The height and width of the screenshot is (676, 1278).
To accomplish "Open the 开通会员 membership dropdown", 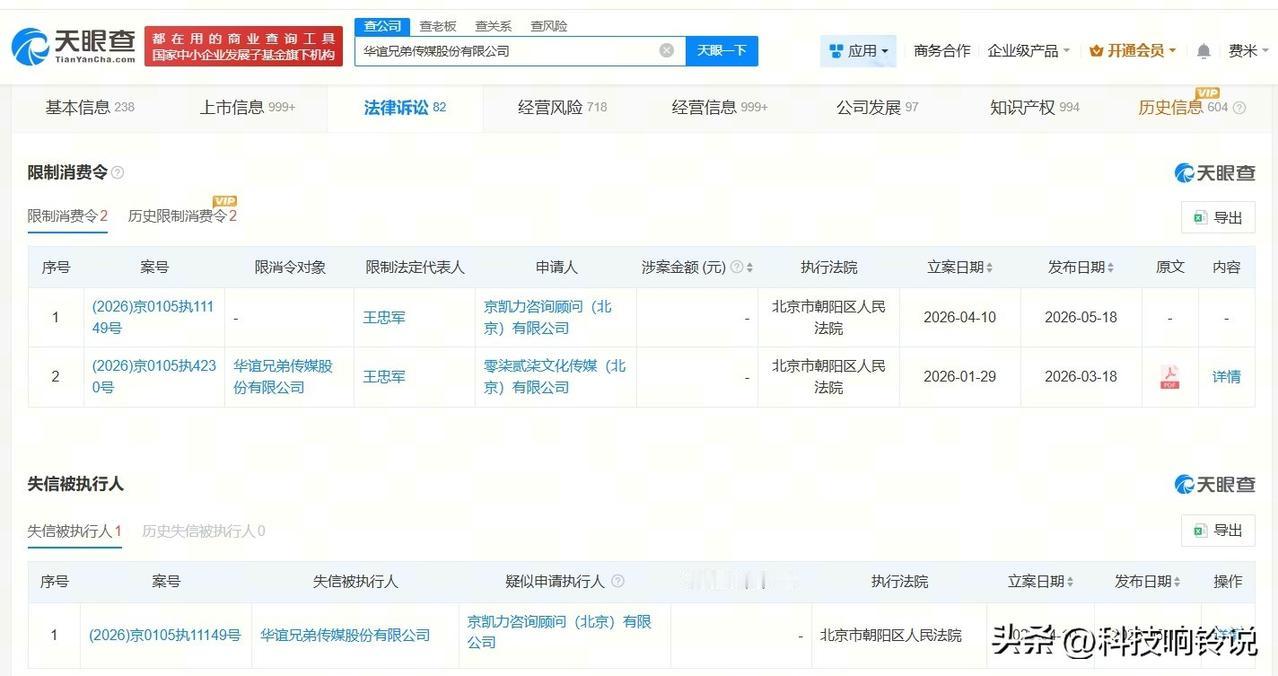I will click(1133, 51).
